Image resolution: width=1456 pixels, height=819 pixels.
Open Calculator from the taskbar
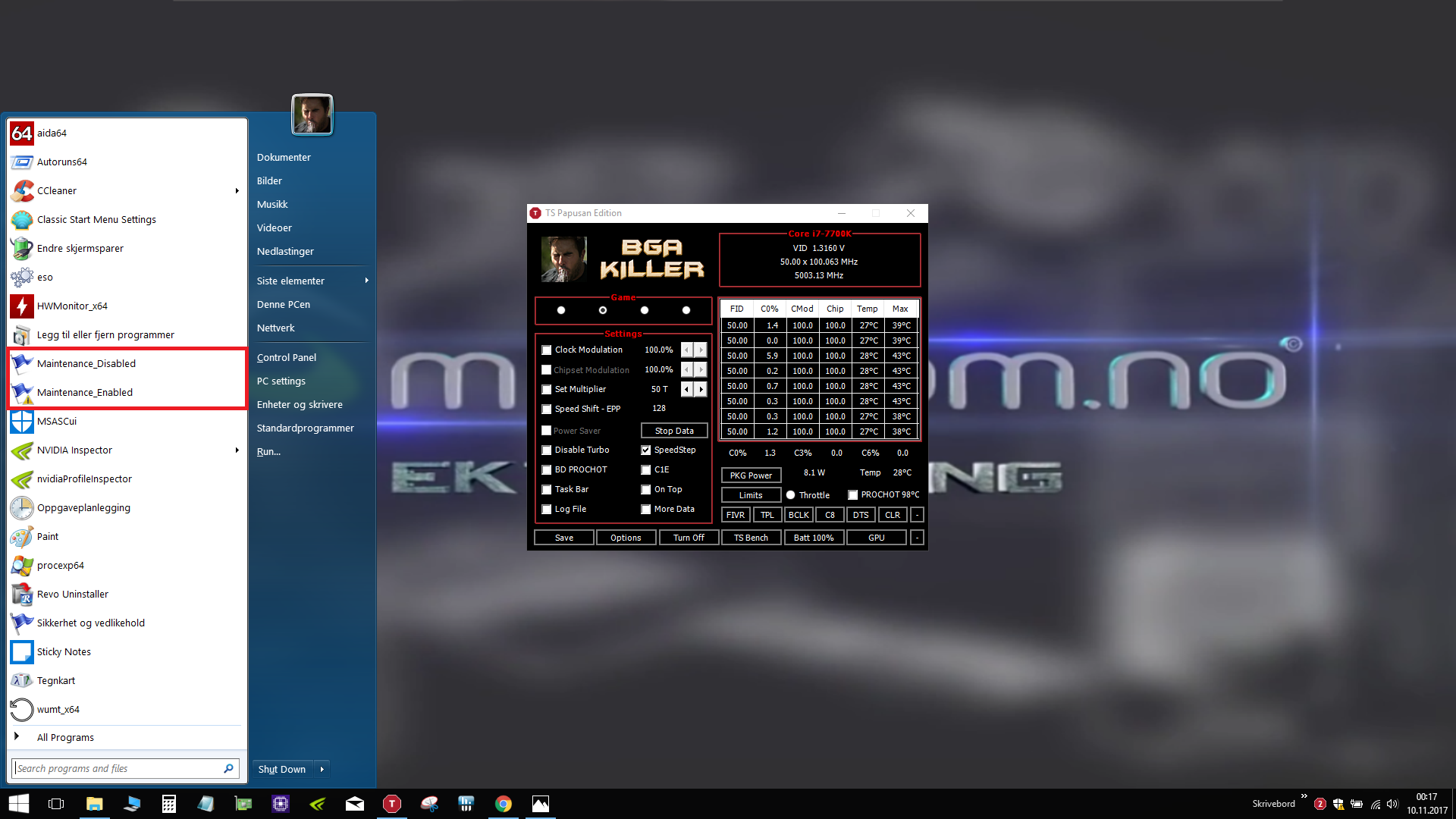168,804
